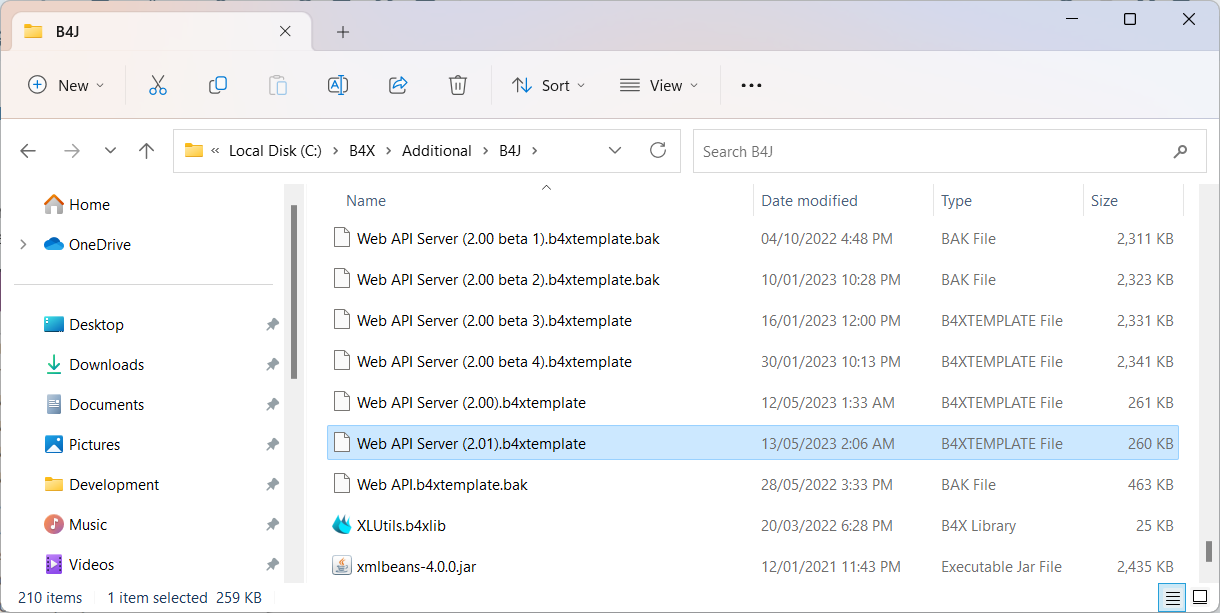This screenshot has width=1220, height=613.
Task: Switch to large thumbnails view layout
Action: pyautogui.click(x=1200, y=598)
